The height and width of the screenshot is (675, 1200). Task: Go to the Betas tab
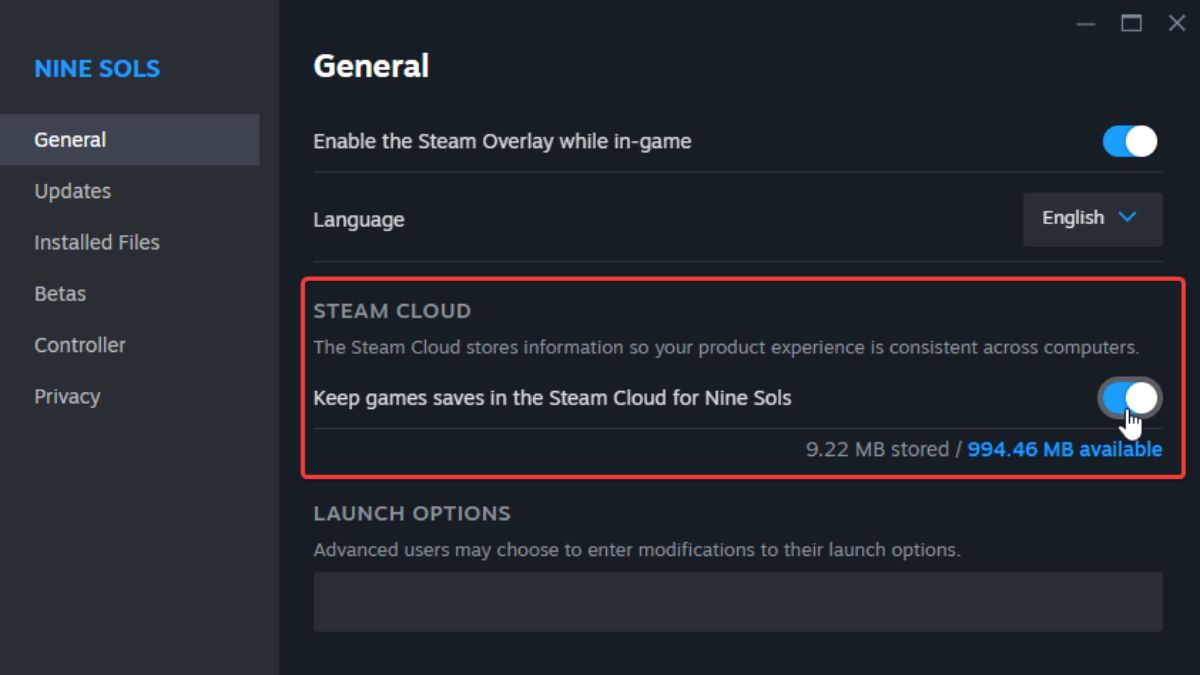(60, 294)
